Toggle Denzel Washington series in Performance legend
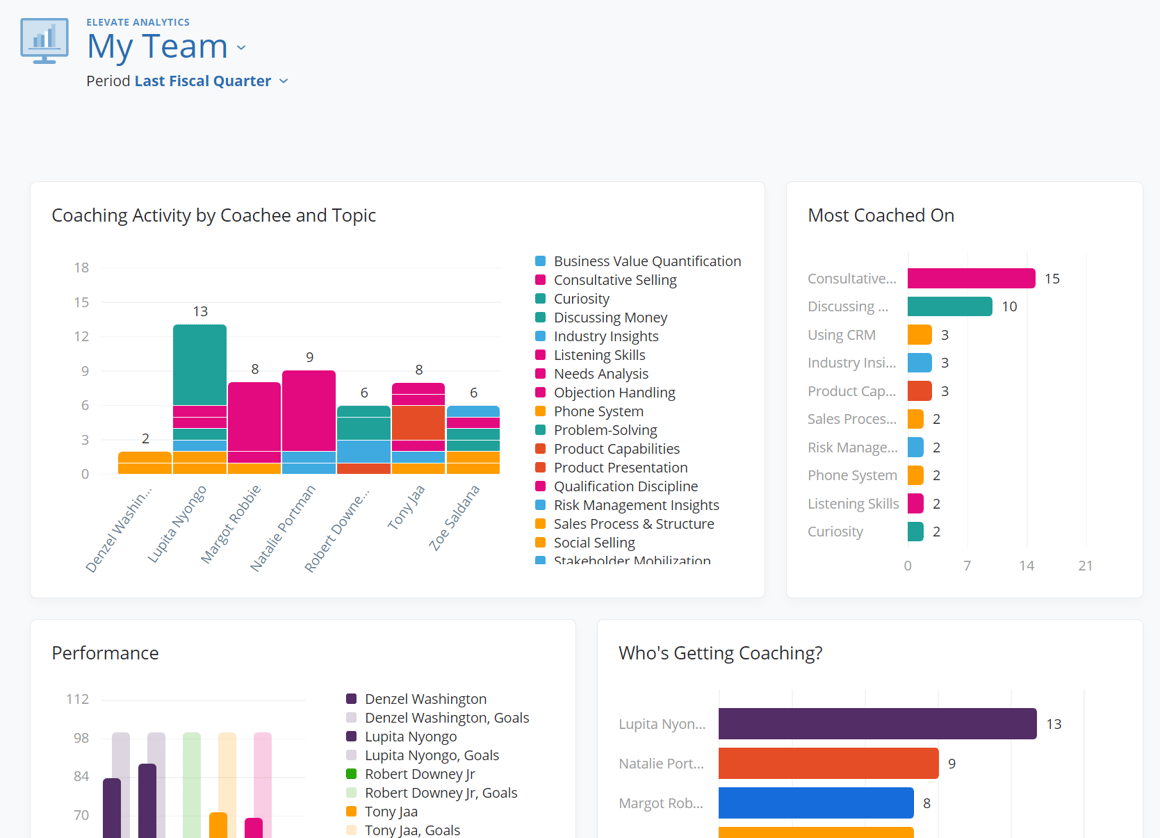Viewport: 1160px width, 838px height. click(x=416, y=699)
